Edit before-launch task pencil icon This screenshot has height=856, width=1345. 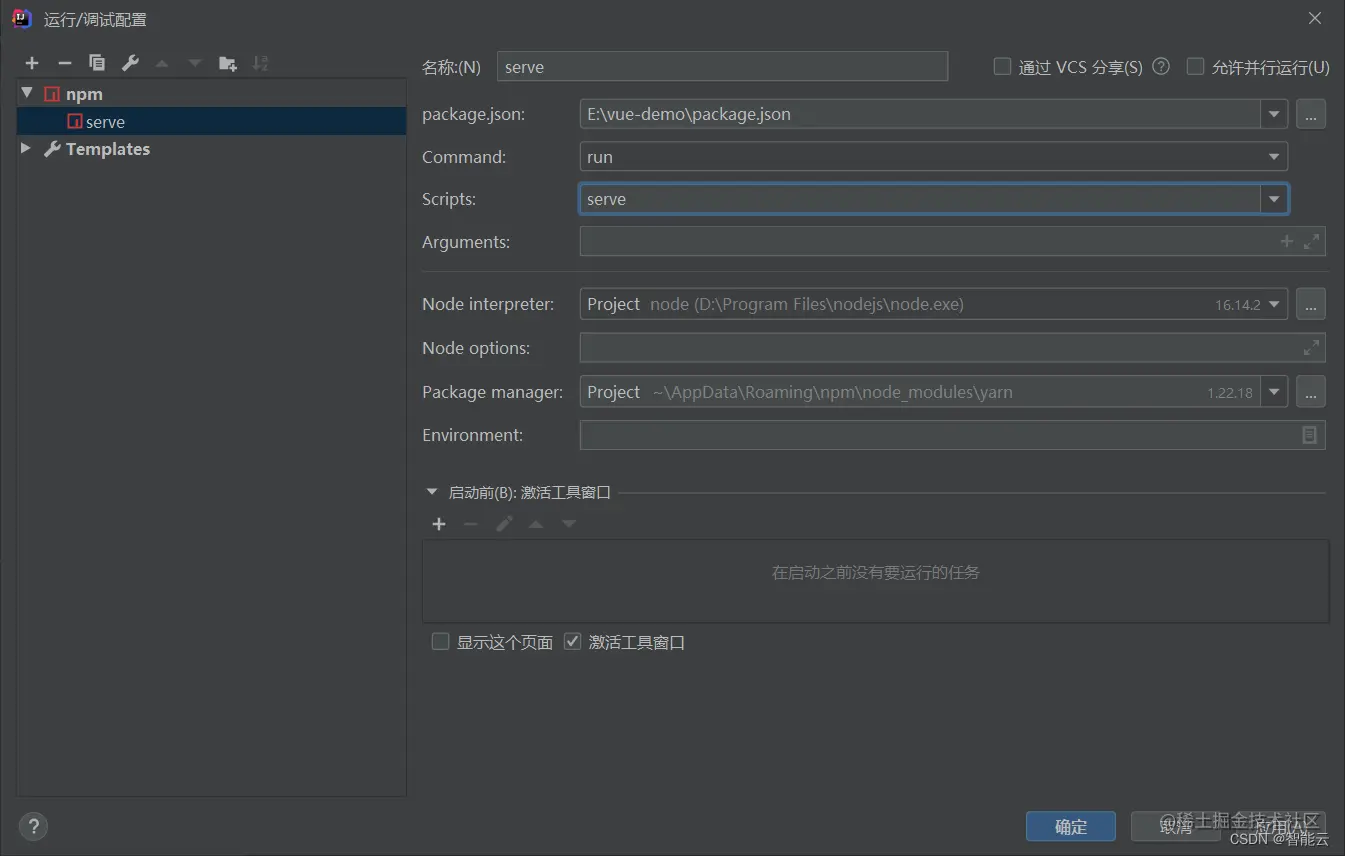(x=504, y=524)
